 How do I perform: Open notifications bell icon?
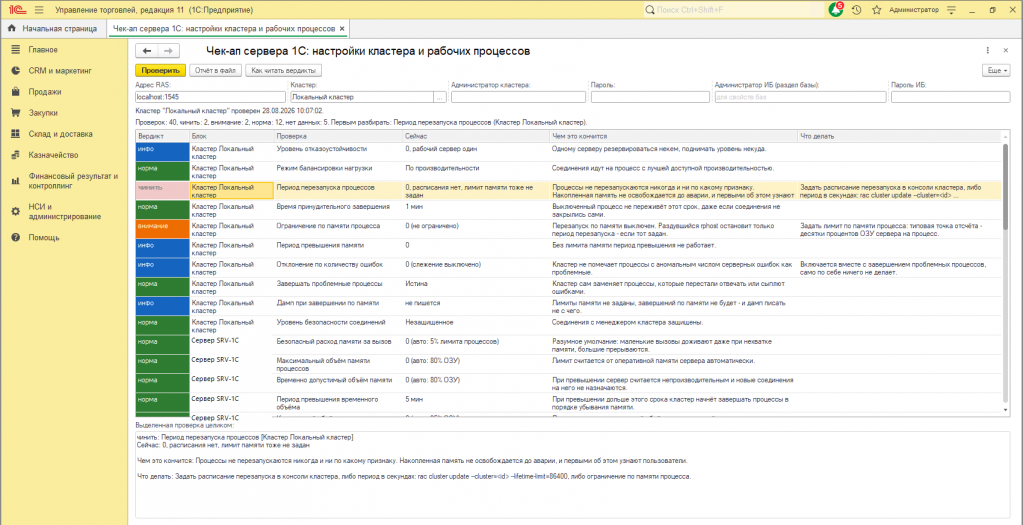836,10
